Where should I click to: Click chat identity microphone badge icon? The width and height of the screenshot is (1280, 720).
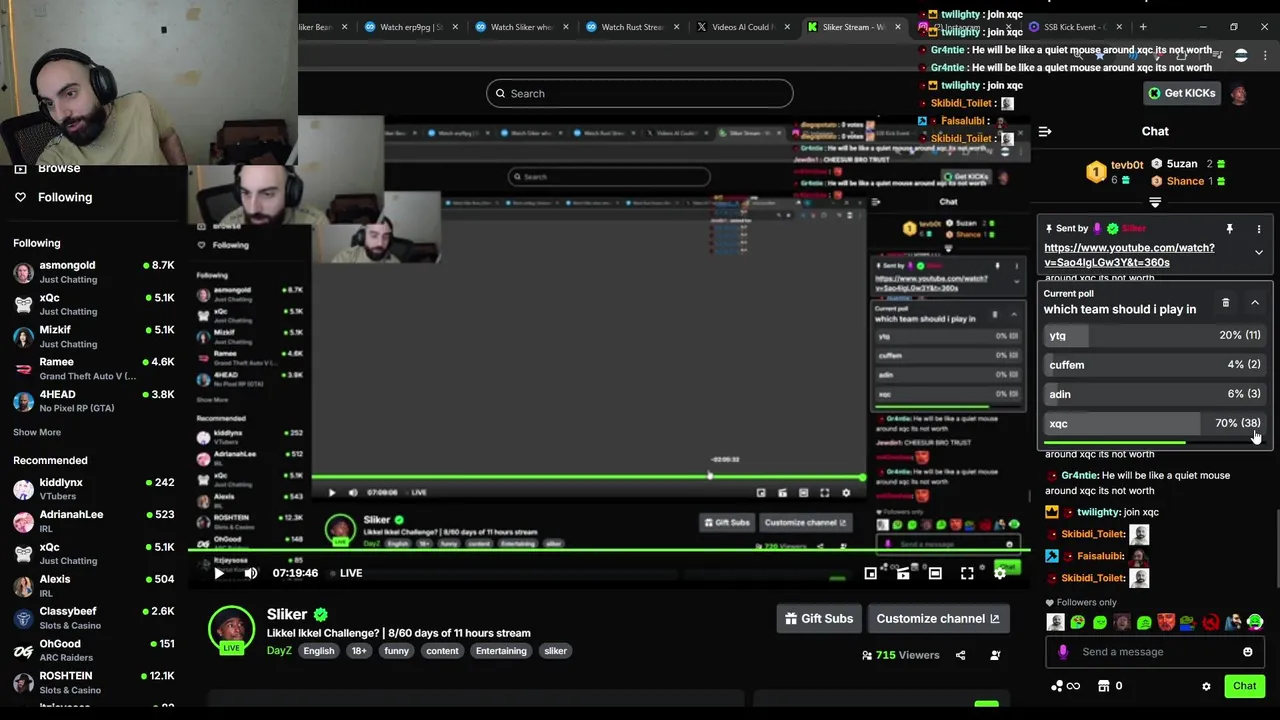pos(1062,652)
